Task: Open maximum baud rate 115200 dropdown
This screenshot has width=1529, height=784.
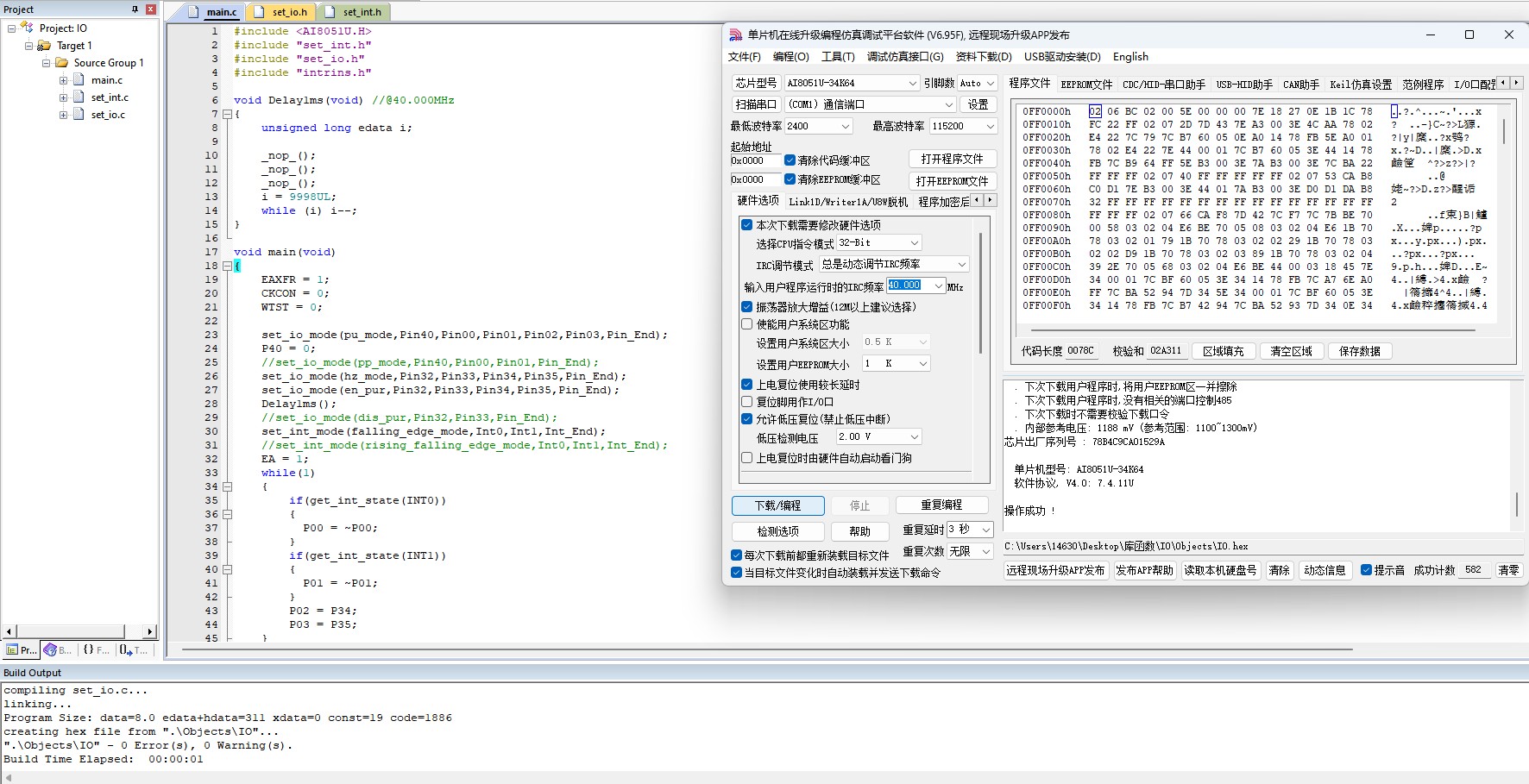Action: (991, 126)
